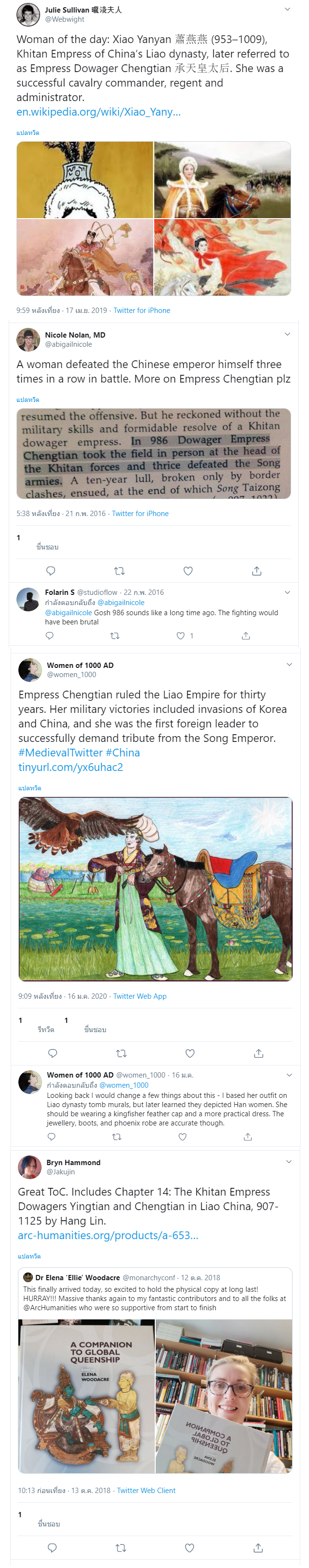Visit Julie Sullivan's profile avatar
The image size is (309, 1568).
coord(28,15)
